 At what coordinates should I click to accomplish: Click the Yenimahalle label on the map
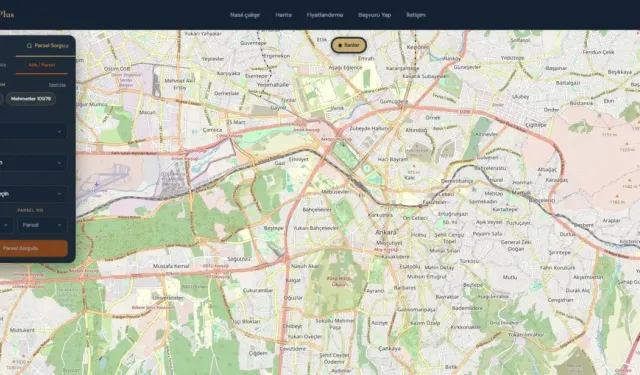pyautogui.click(x=273, y=85)
